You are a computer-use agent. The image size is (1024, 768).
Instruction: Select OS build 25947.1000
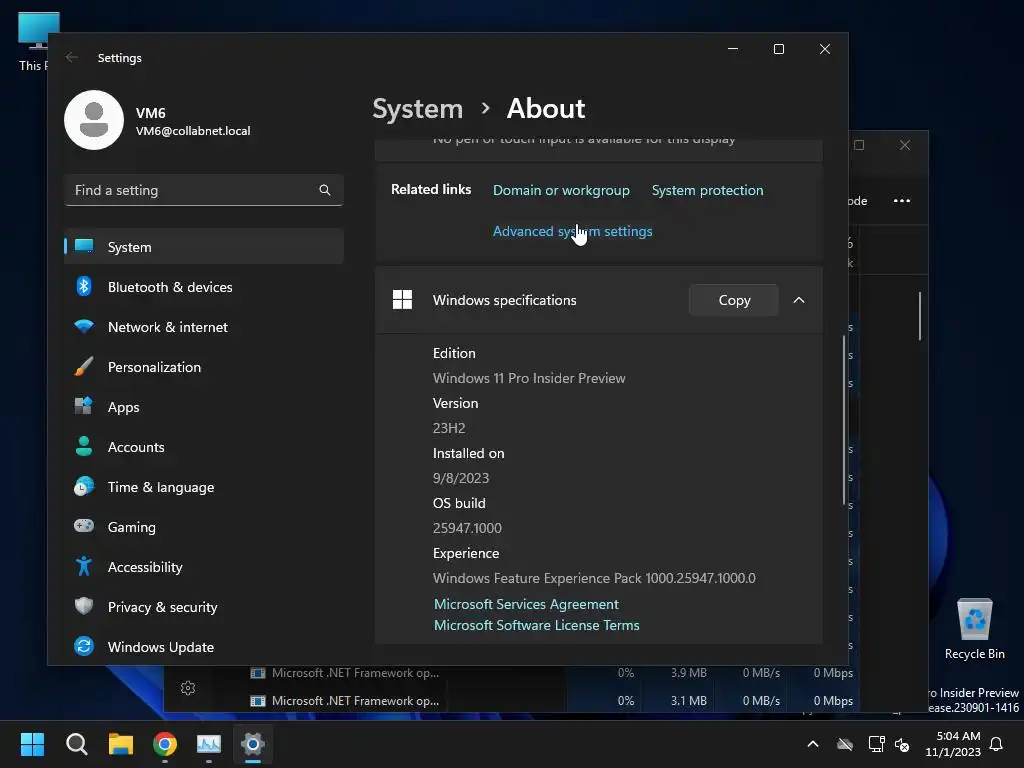coord(468,528)
